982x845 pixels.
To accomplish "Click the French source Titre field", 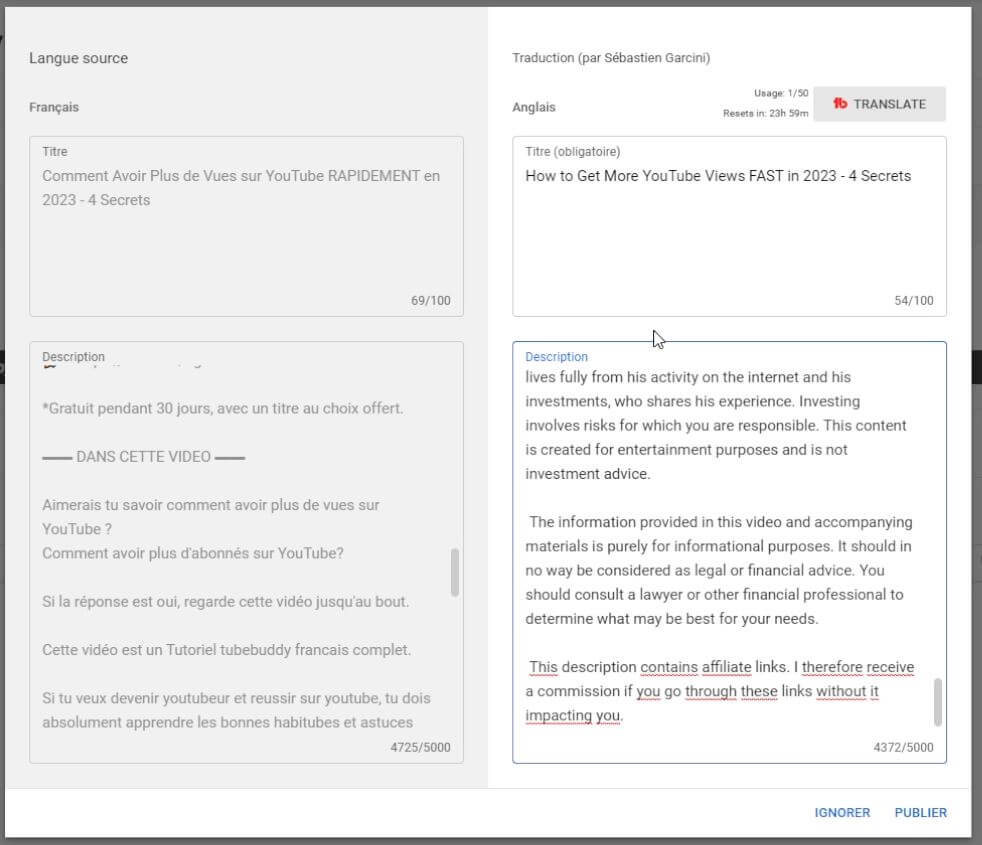I will [x=246, y=226].
